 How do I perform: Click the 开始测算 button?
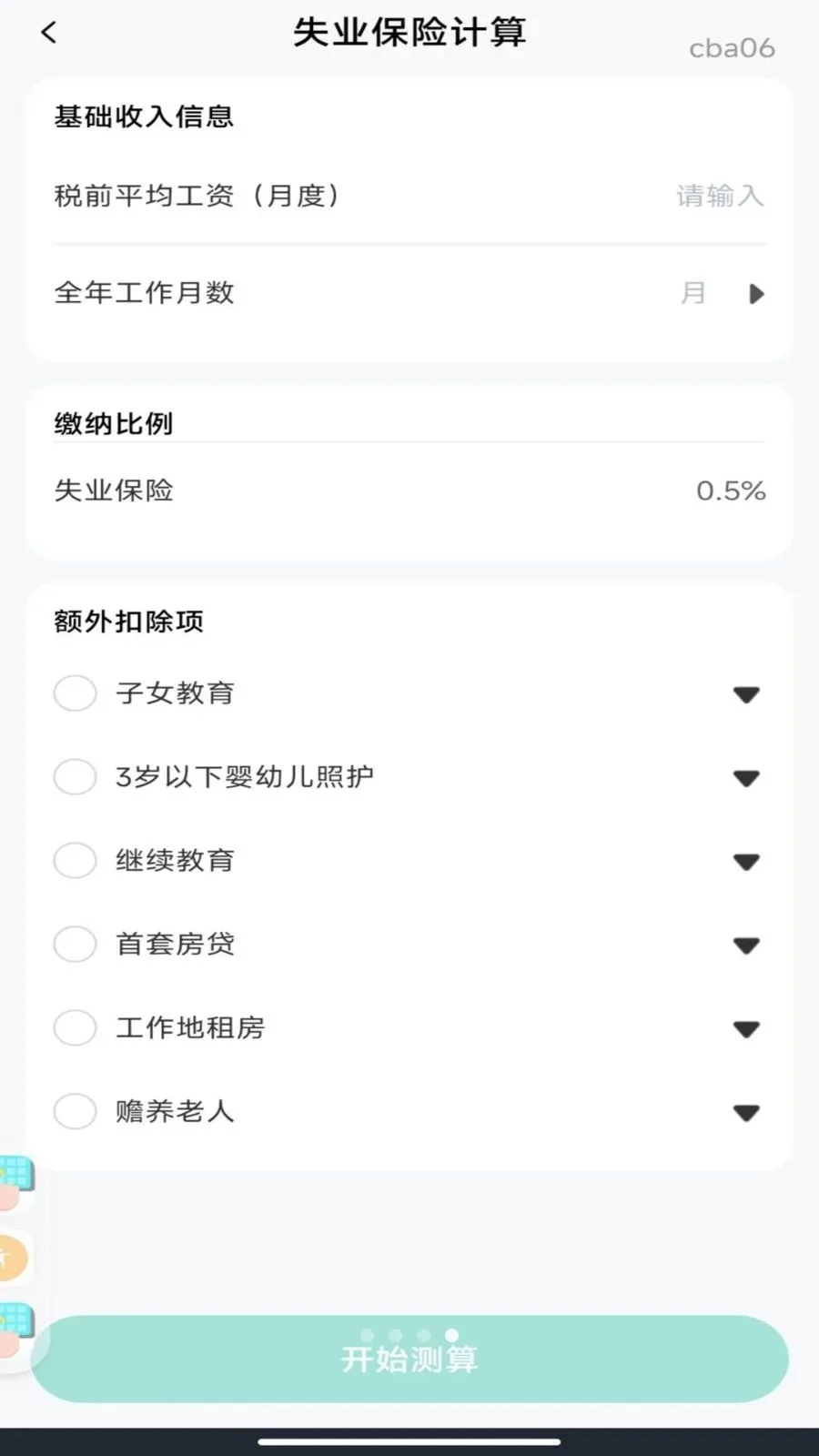(409, 1359)
